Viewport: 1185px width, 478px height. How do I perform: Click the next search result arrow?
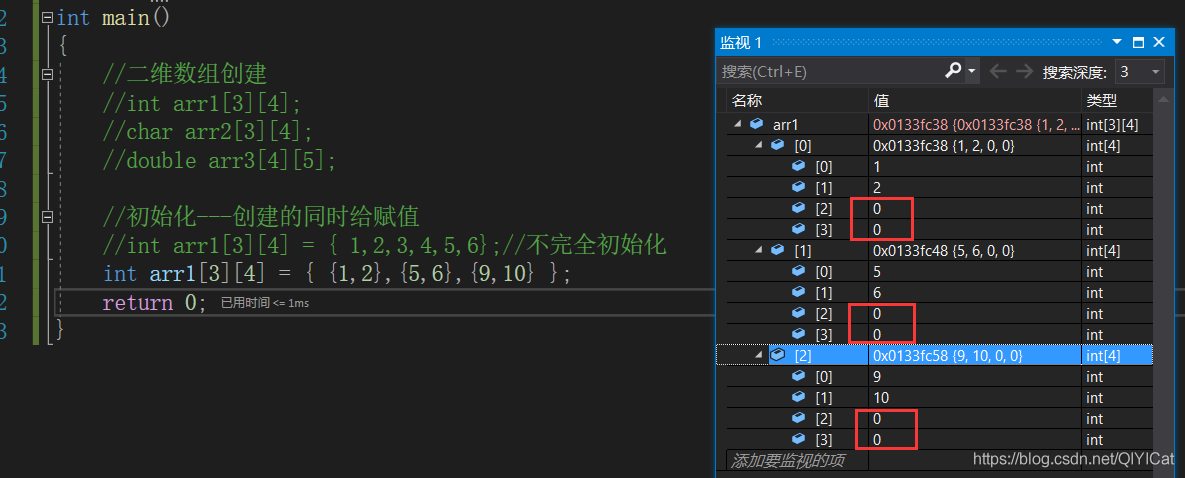coord(1024,72)
